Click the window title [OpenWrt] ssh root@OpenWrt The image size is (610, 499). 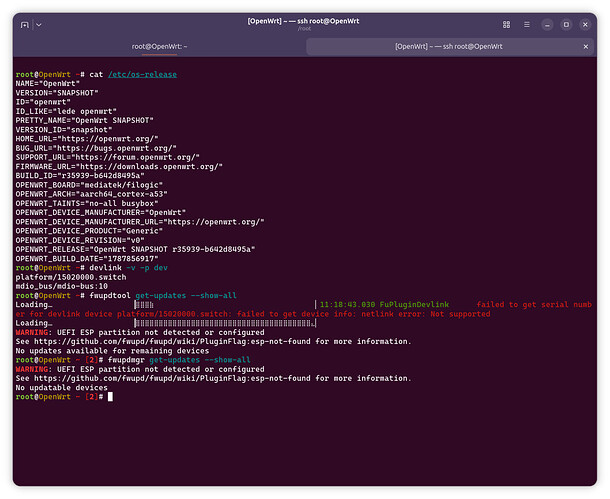[x=303, y=21]
